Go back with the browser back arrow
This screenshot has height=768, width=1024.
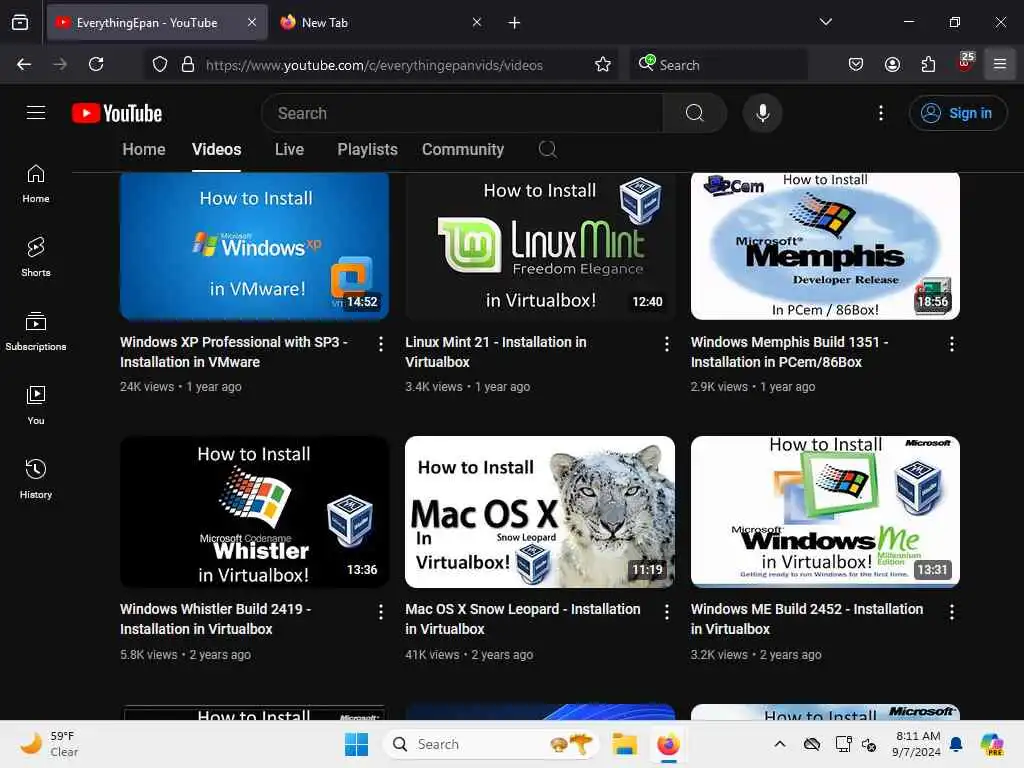(24, 64)
